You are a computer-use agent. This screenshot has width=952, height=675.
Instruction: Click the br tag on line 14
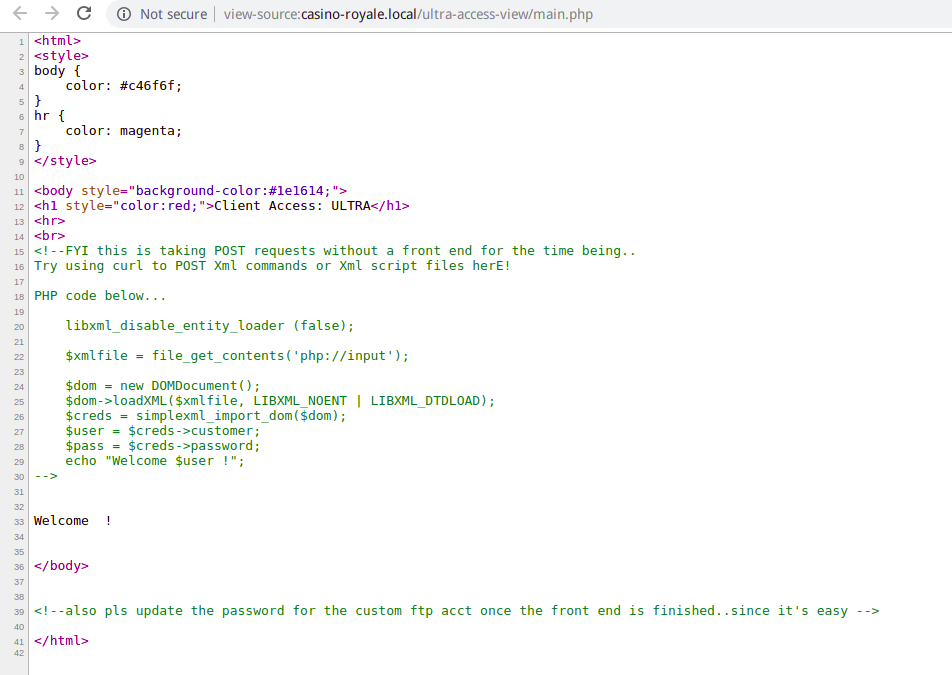click(x=49, y=236)
